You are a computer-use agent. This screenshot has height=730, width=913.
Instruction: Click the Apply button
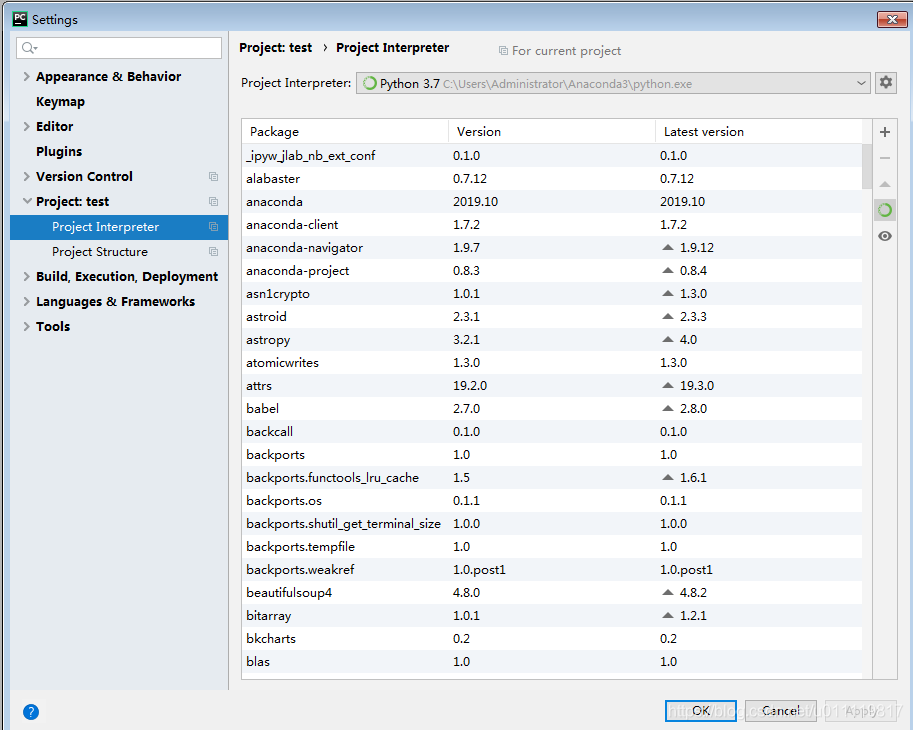click(861, 711)
